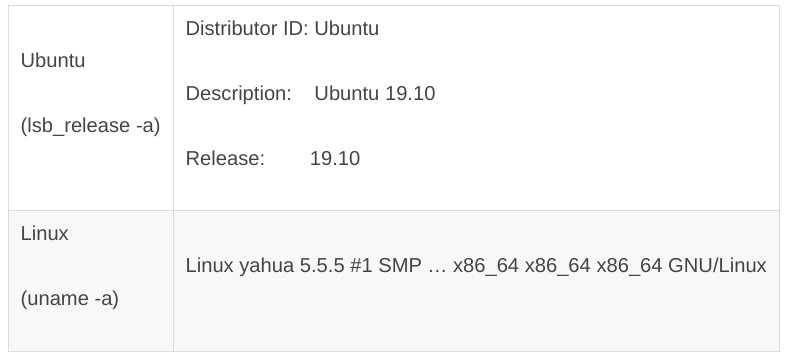Viewport: 786px width, 361px height.
Task: Click the Distributor ID: label
Action: pos(247,29)
